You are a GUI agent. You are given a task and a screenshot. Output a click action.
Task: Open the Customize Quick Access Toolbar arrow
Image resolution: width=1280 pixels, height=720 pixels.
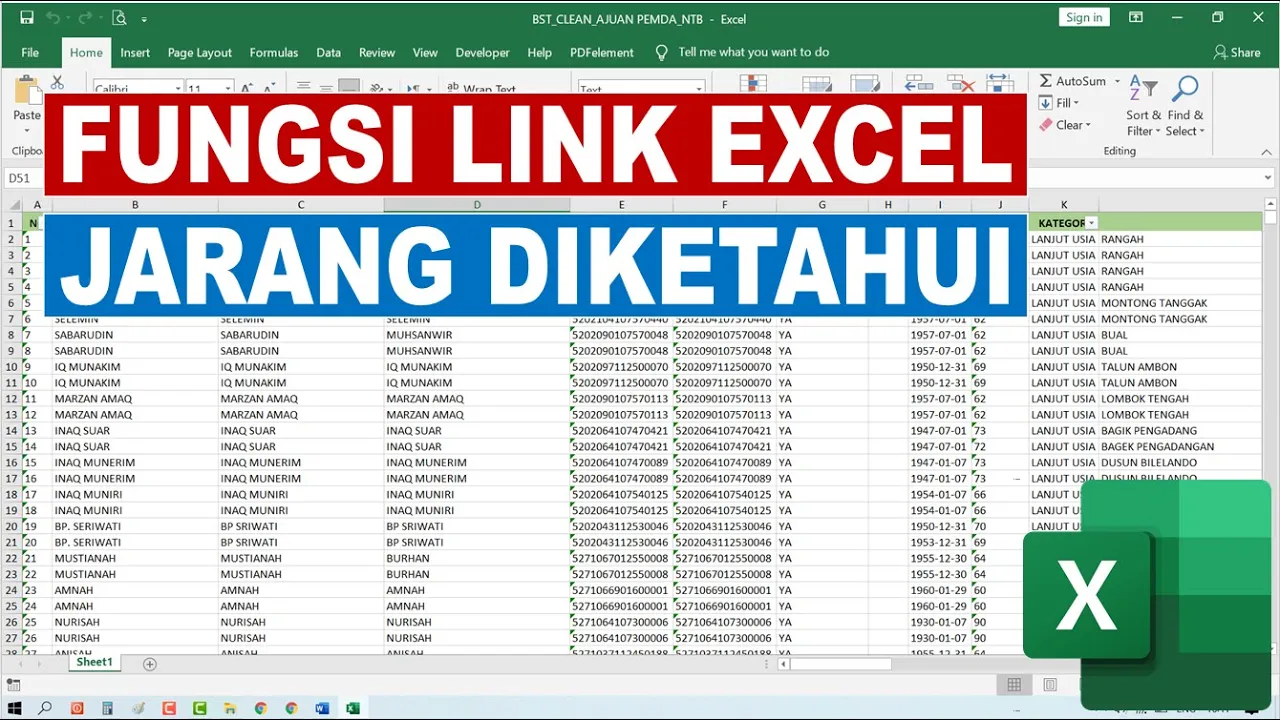pyautogui.click(x=145, y=19)
